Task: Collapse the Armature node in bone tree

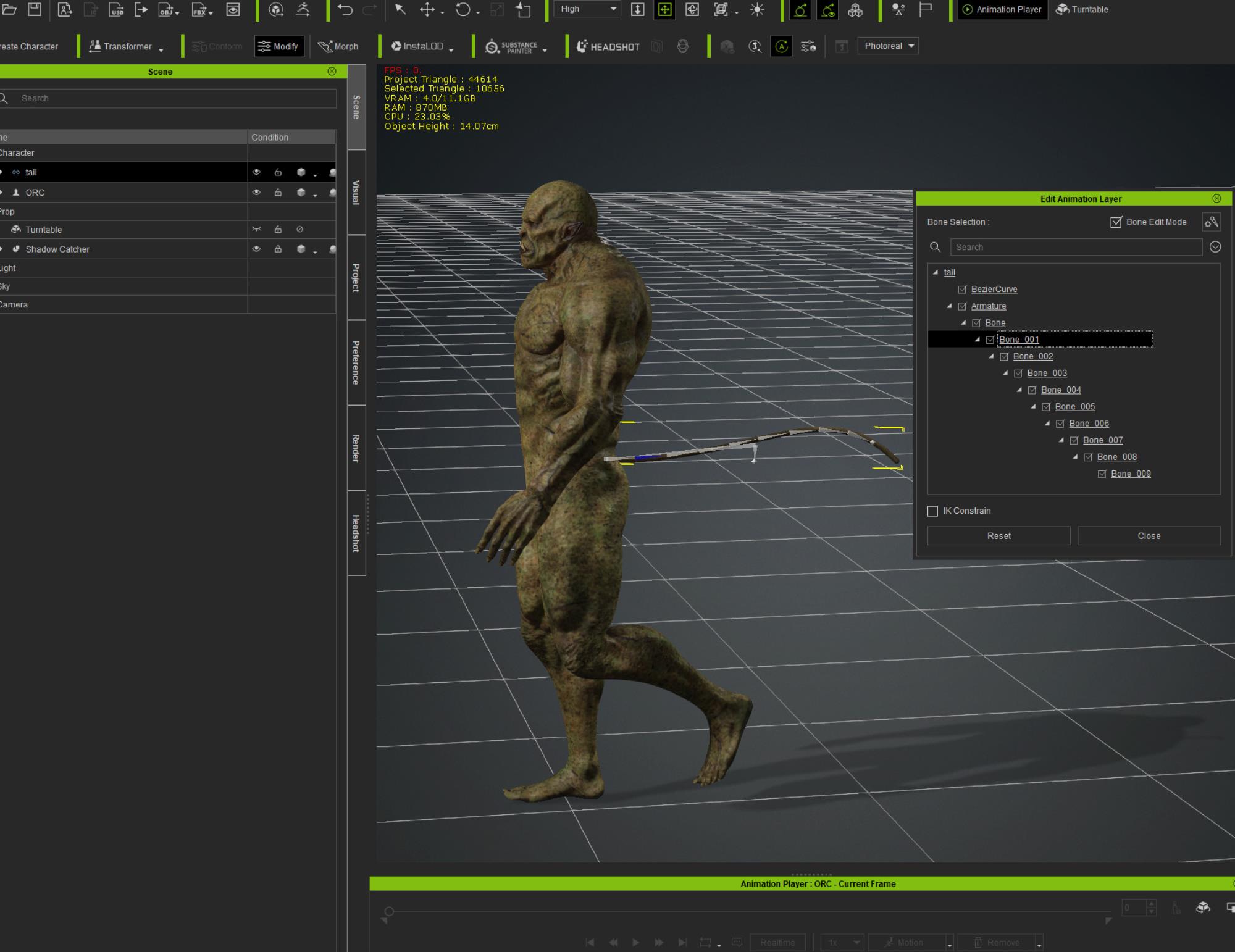Action: tap(950, 306)
